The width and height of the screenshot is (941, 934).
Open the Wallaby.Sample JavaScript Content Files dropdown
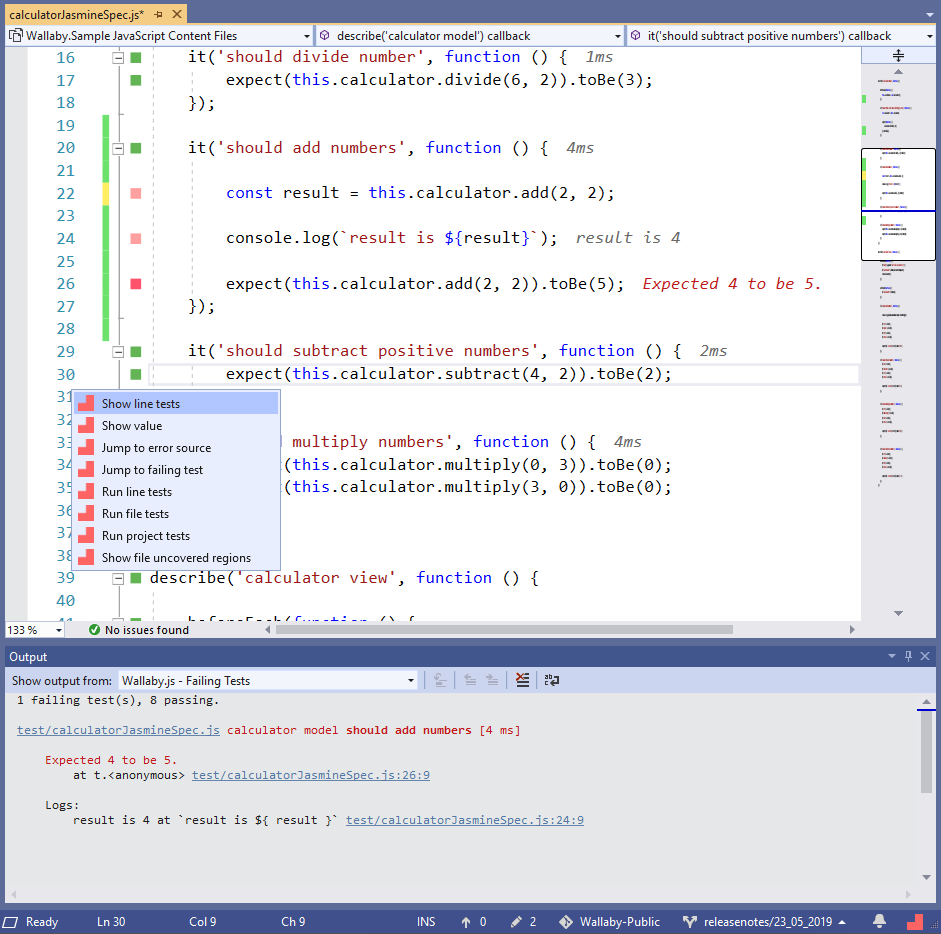(160, 36)
